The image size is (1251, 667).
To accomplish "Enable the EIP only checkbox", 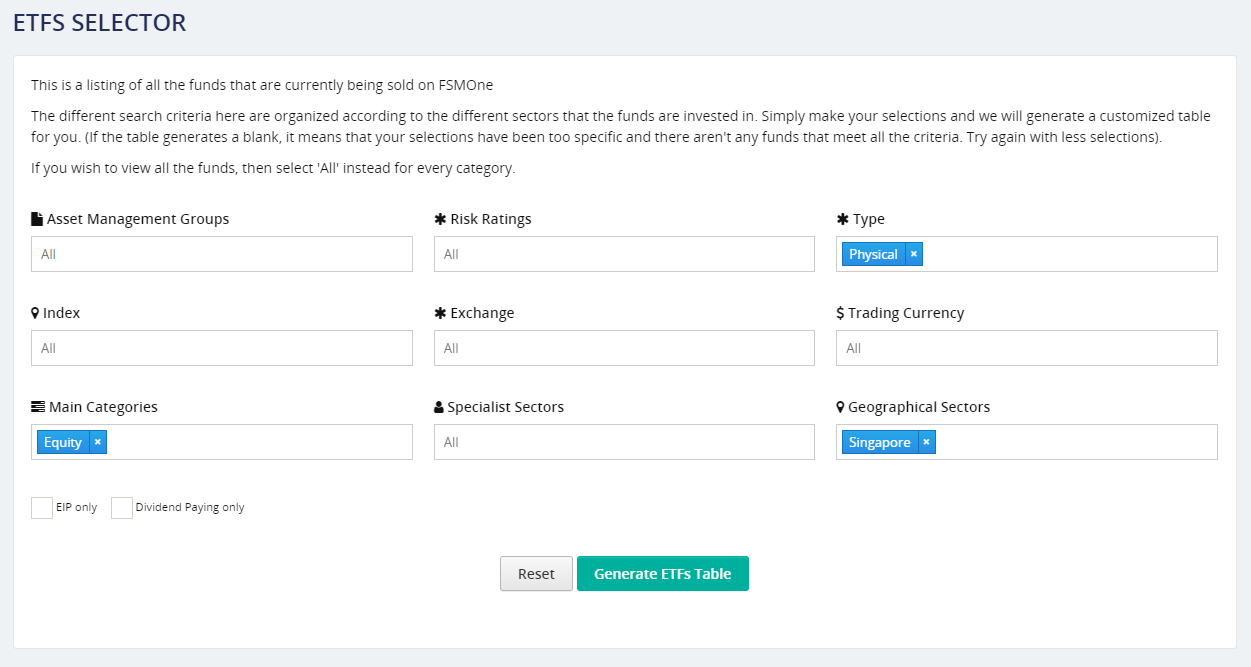I will click(x=42, y=508).
